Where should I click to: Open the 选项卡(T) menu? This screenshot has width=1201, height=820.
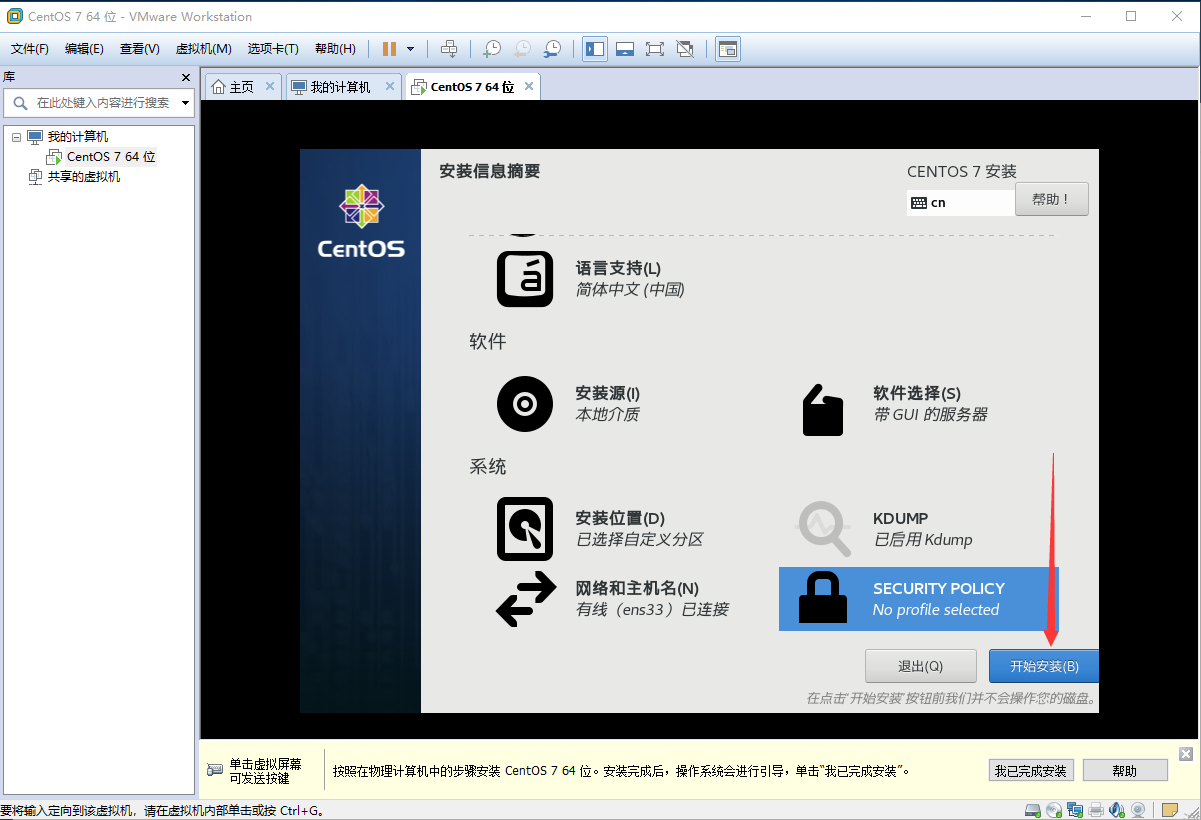tap(273, 49)
